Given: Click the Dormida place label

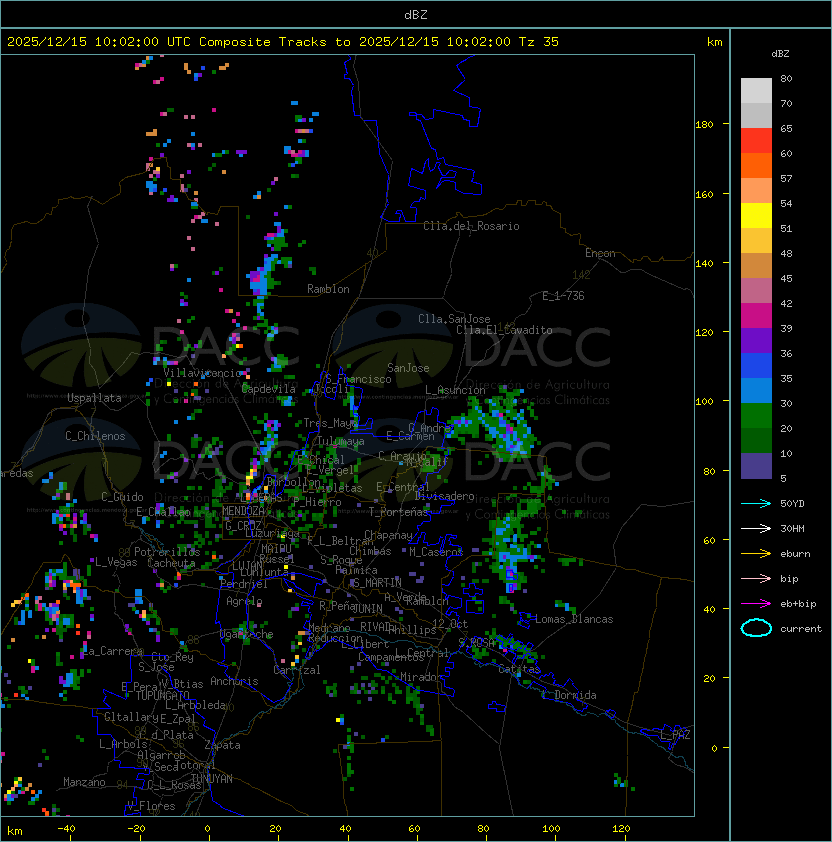Looking at the screenshot, I should tap(575, 695).
